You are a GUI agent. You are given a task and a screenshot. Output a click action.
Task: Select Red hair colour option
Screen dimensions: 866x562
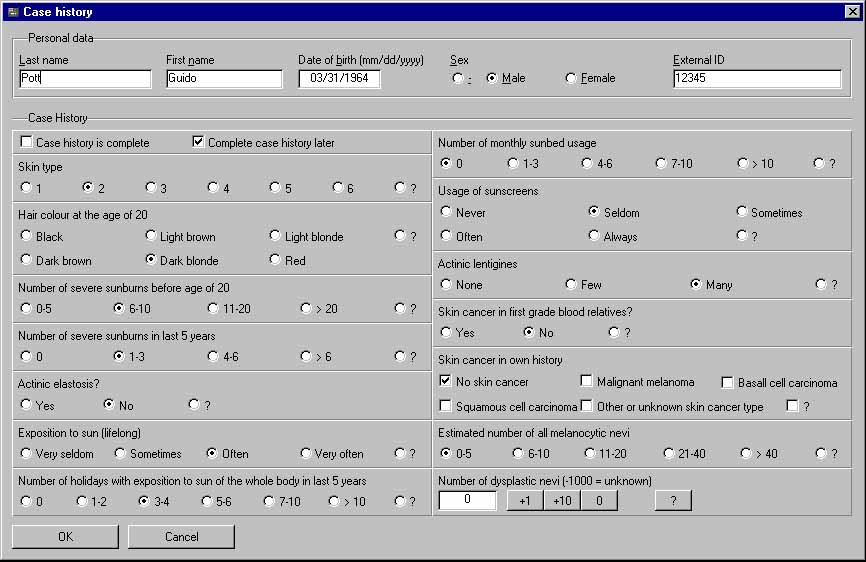coord(276,260)
